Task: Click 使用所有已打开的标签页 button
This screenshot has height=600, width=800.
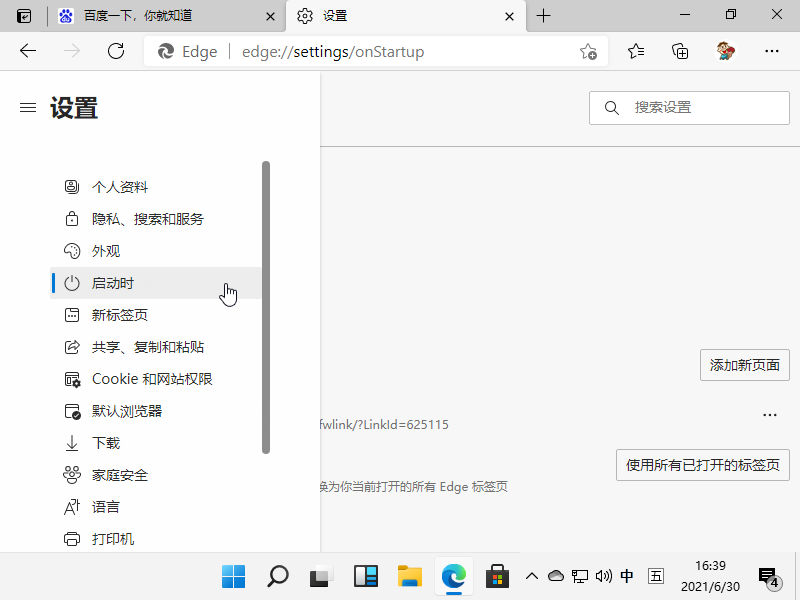Action: pyautogui.click(x=702, y=465)
